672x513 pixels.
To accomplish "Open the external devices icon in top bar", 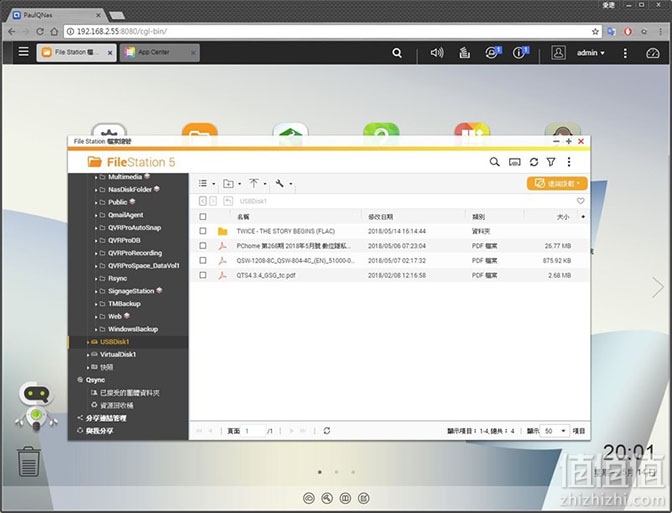I will (x=465, y=53).
